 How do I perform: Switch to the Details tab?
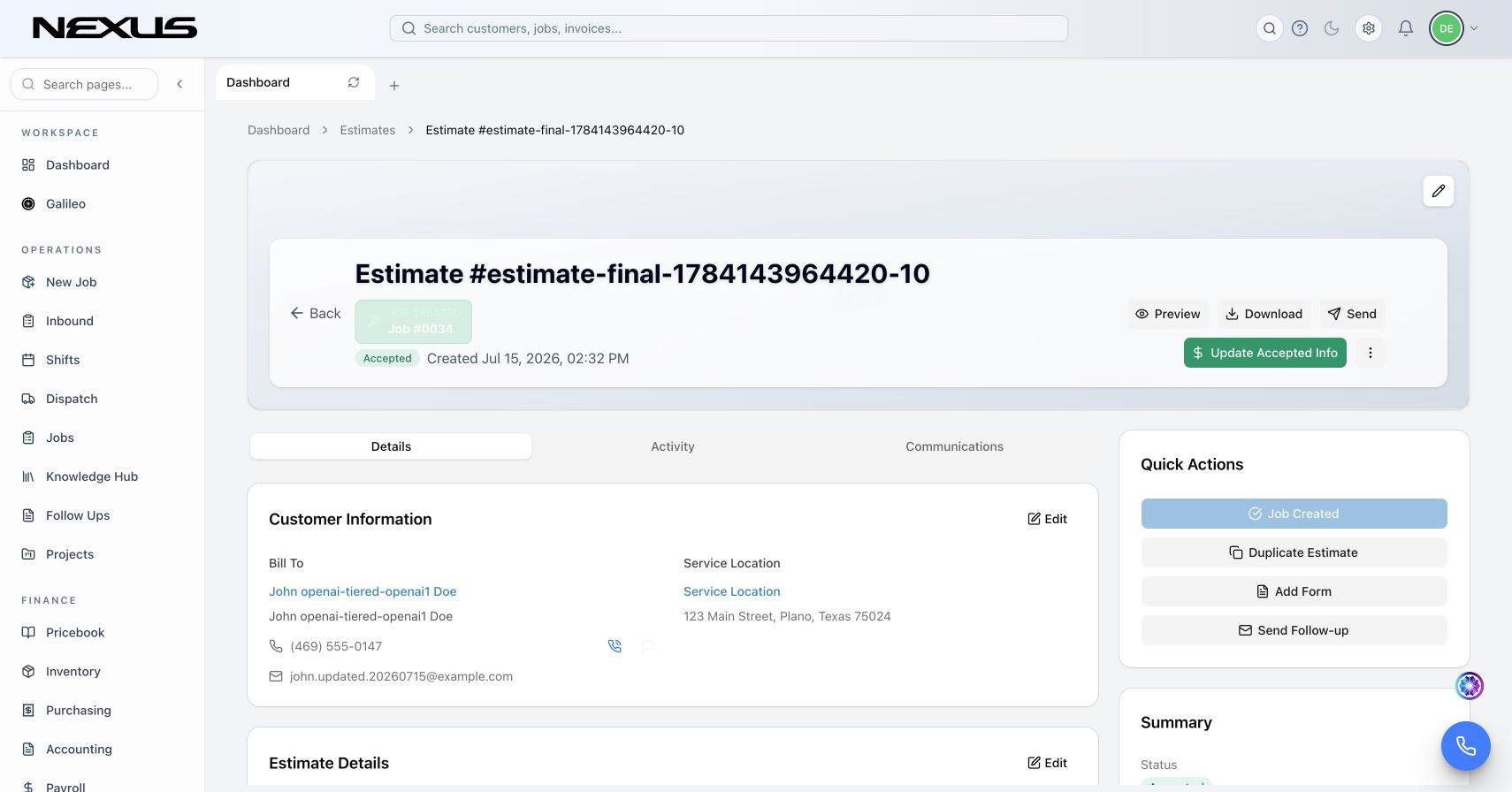coord(391,446)
